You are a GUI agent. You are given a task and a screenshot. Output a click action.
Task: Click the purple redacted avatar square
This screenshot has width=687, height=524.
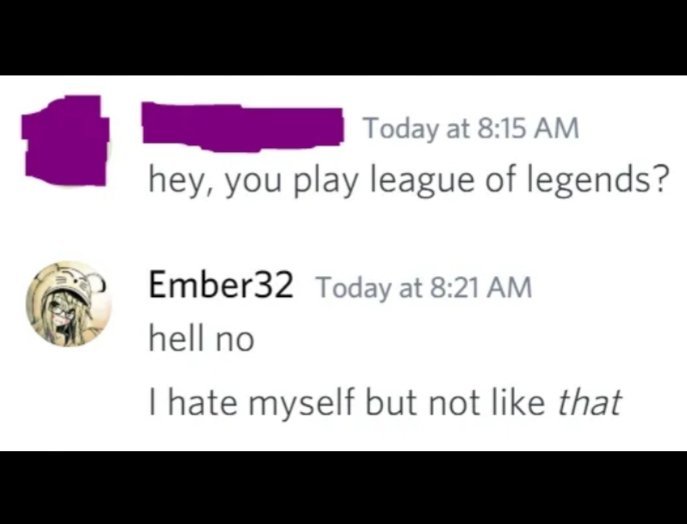point(65,140)
